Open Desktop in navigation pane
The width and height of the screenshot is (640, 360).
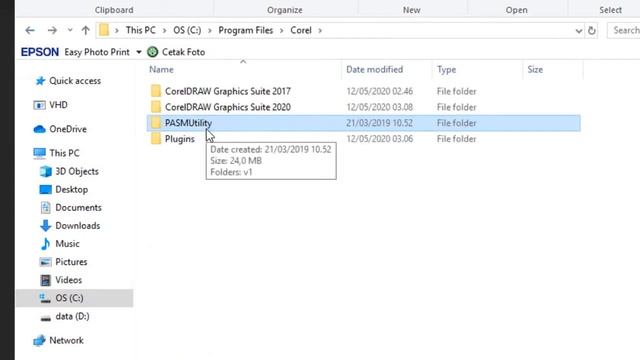point(72,189)
